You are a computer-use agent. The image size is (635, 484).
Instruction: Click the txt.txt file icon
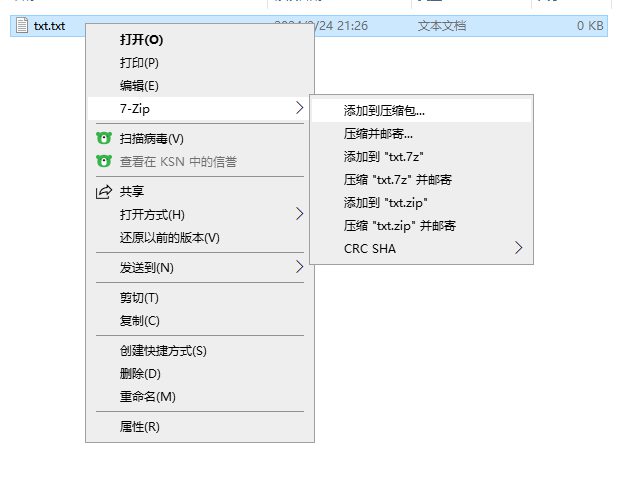pos(22,26)
